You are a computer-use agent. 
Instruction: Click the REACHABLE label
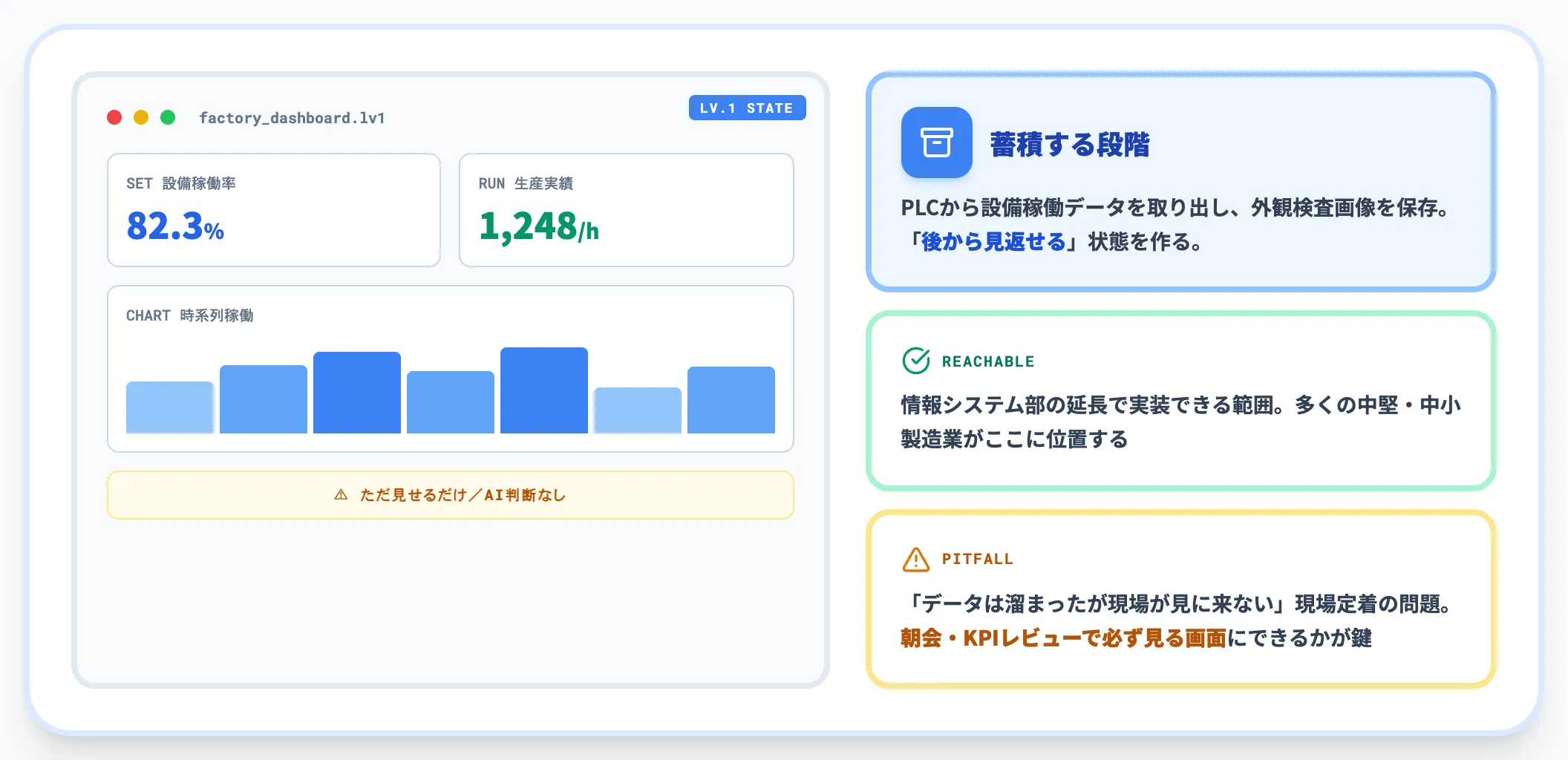pos(988,361)
